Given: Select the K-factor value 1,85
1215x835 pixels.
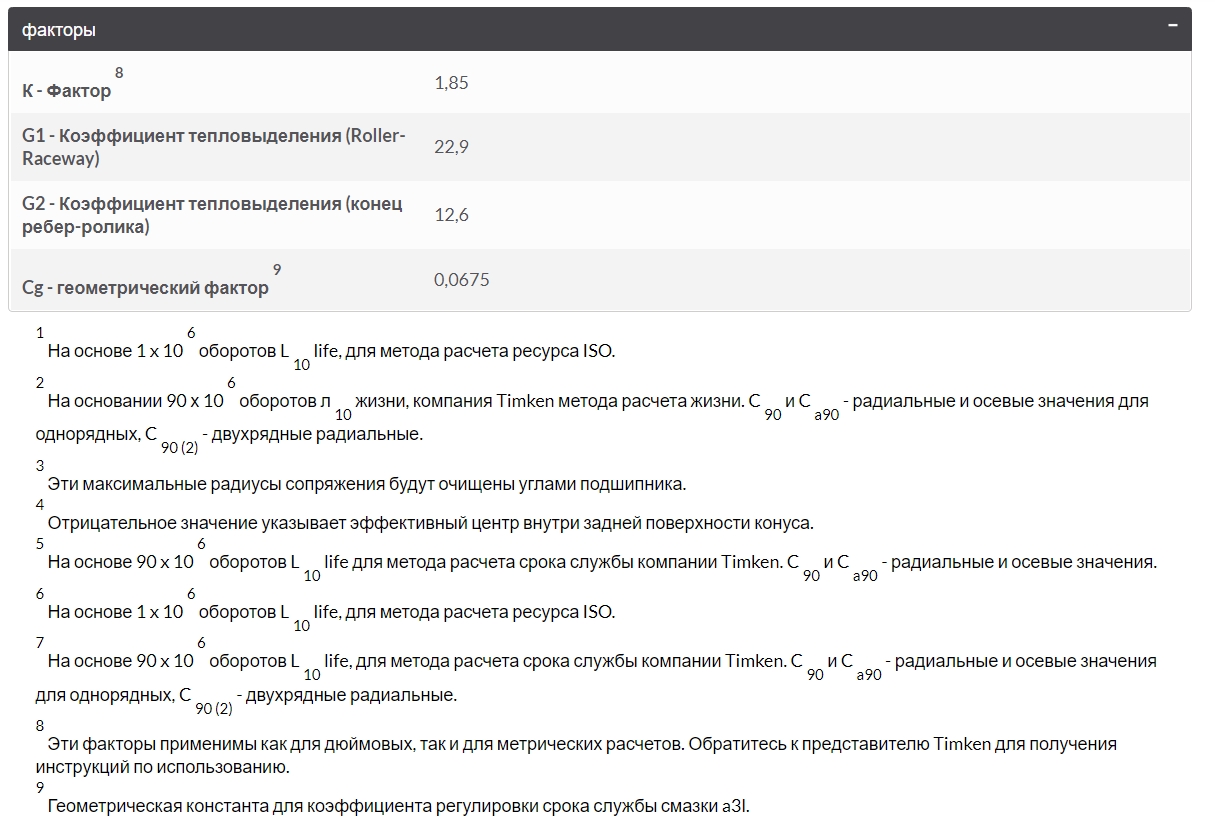Looking at the screenshot, I should pos(451,83).
